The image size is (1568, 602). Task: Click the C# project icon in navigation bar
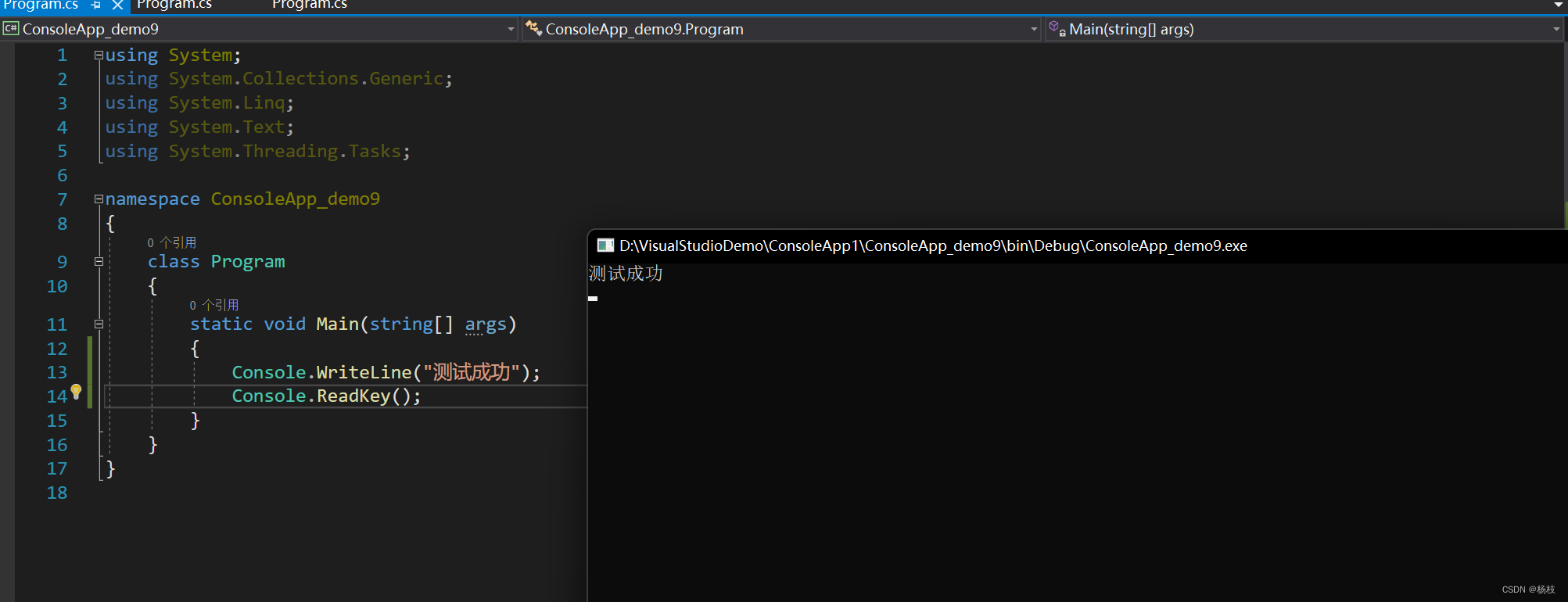tap(11, 29)
